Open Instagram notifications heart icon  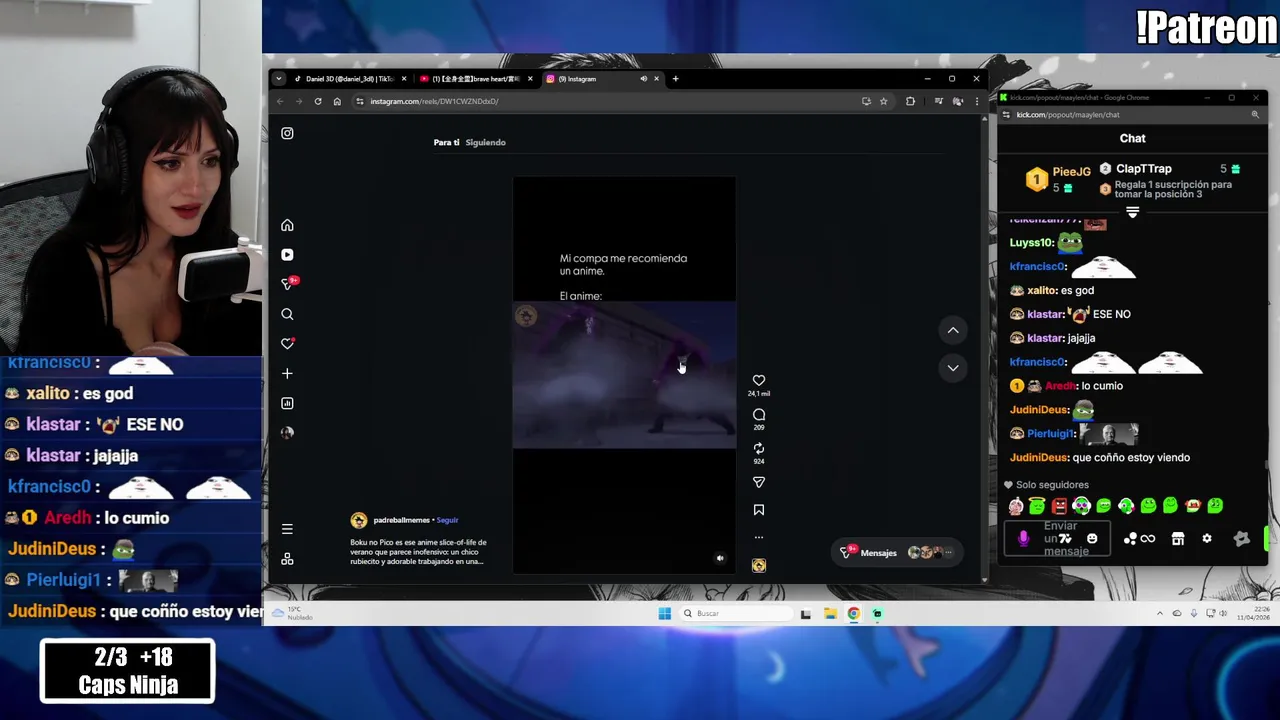287,343
